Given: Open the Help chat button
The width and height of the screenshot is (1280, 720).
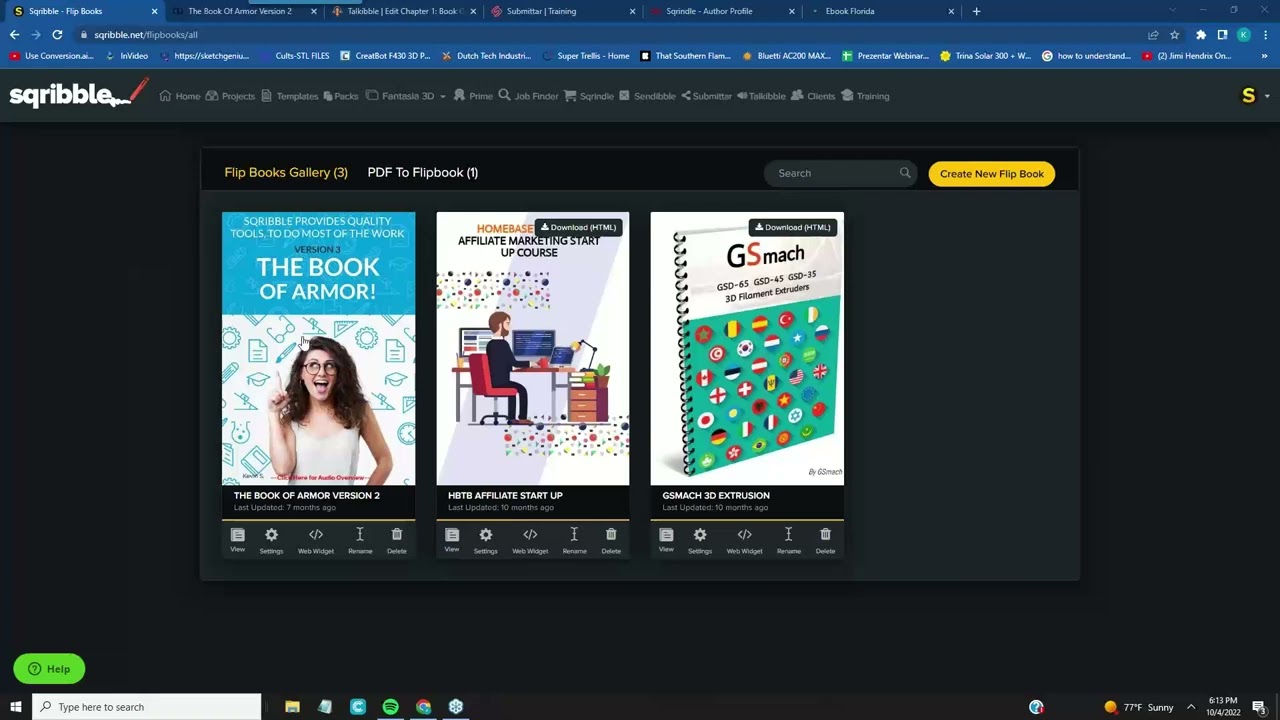Looking at the screenshot, I should [49, 669].
